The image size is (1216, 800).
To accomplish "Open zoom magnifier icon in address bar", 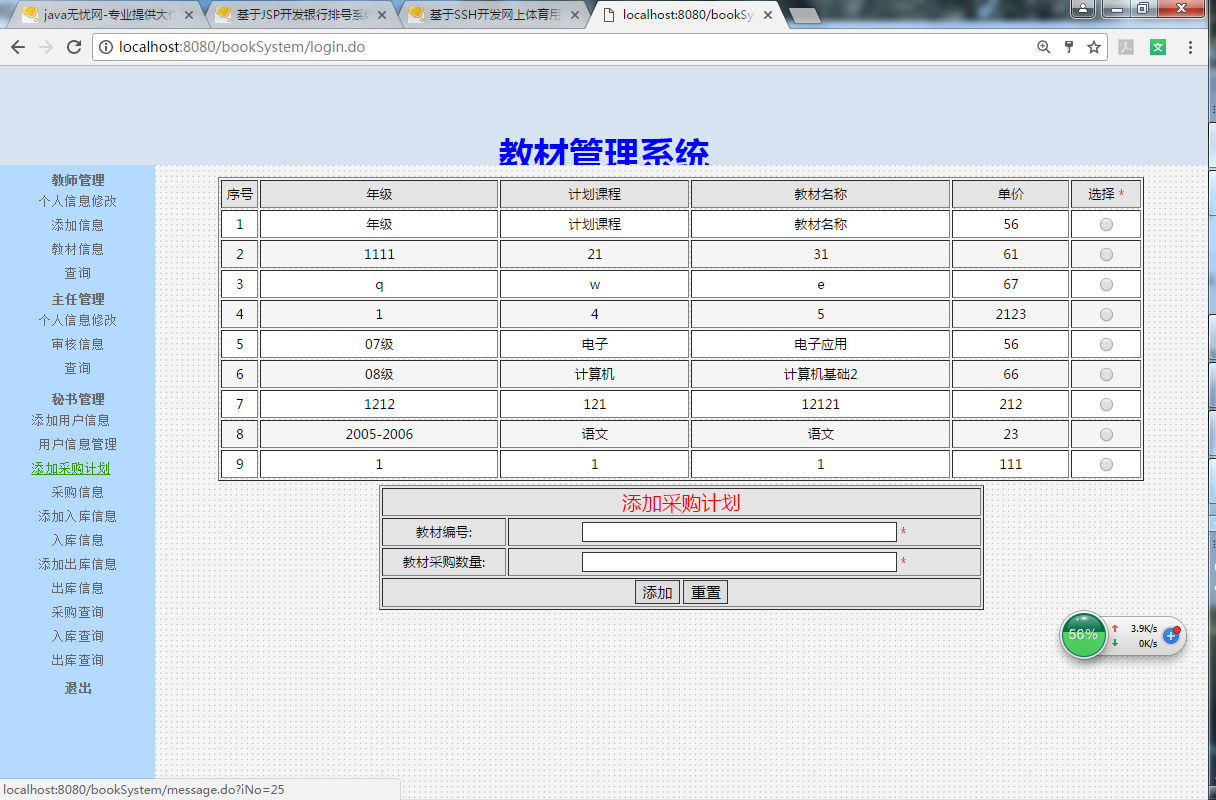I will click(x=1044, y=47).
